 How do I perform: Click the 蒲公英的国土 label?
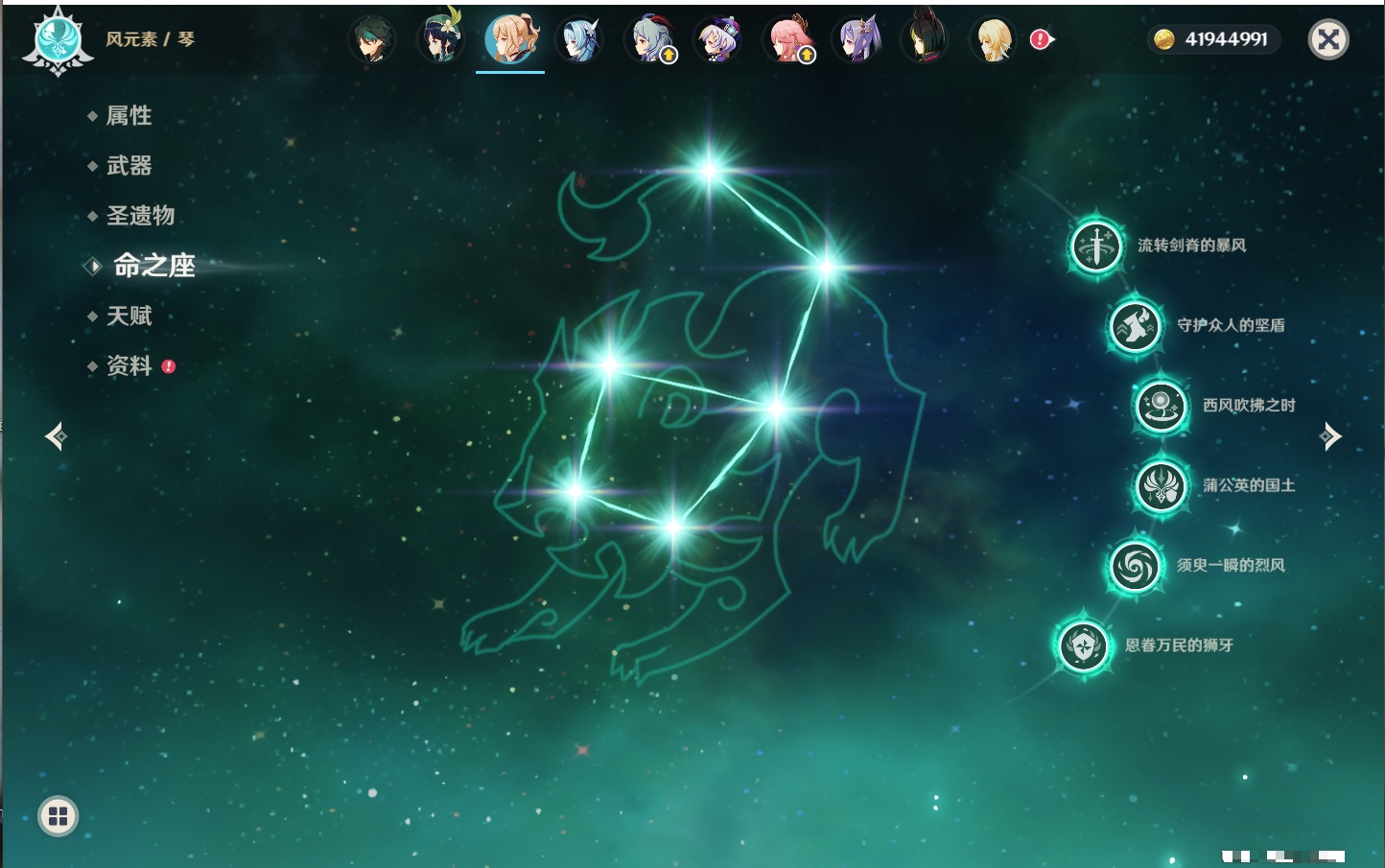(x=1249, y=485)
